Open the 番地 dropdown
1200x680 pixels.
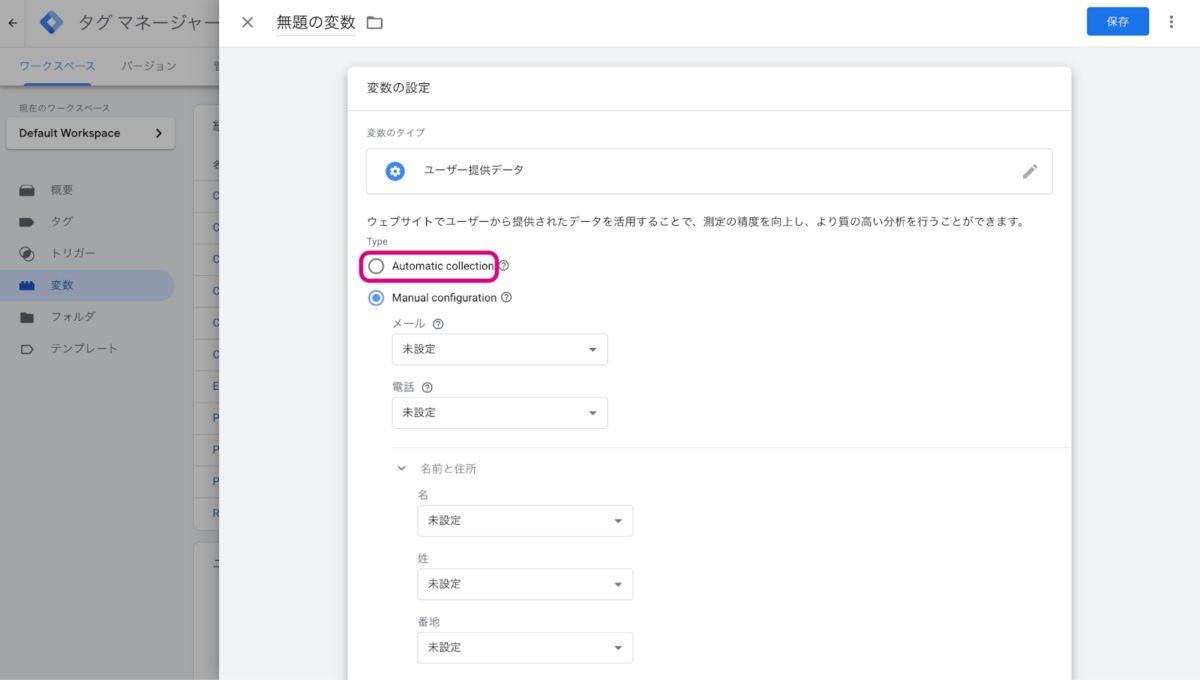(x=524, y=648)
